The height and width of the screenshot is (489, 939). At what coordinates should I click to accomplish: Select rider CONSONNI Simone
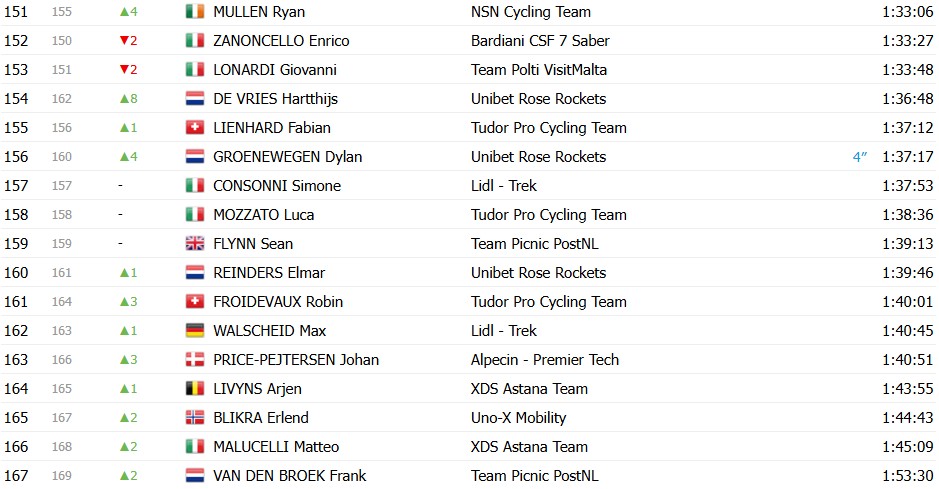coord(277,186)
